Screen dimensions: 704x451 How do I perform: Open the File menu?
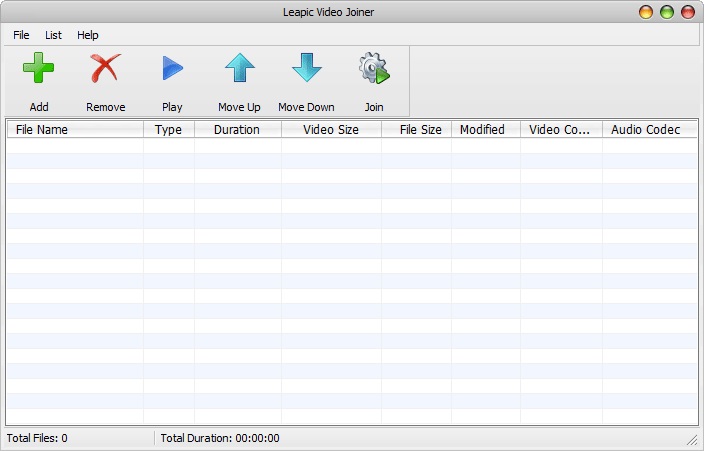21,35
